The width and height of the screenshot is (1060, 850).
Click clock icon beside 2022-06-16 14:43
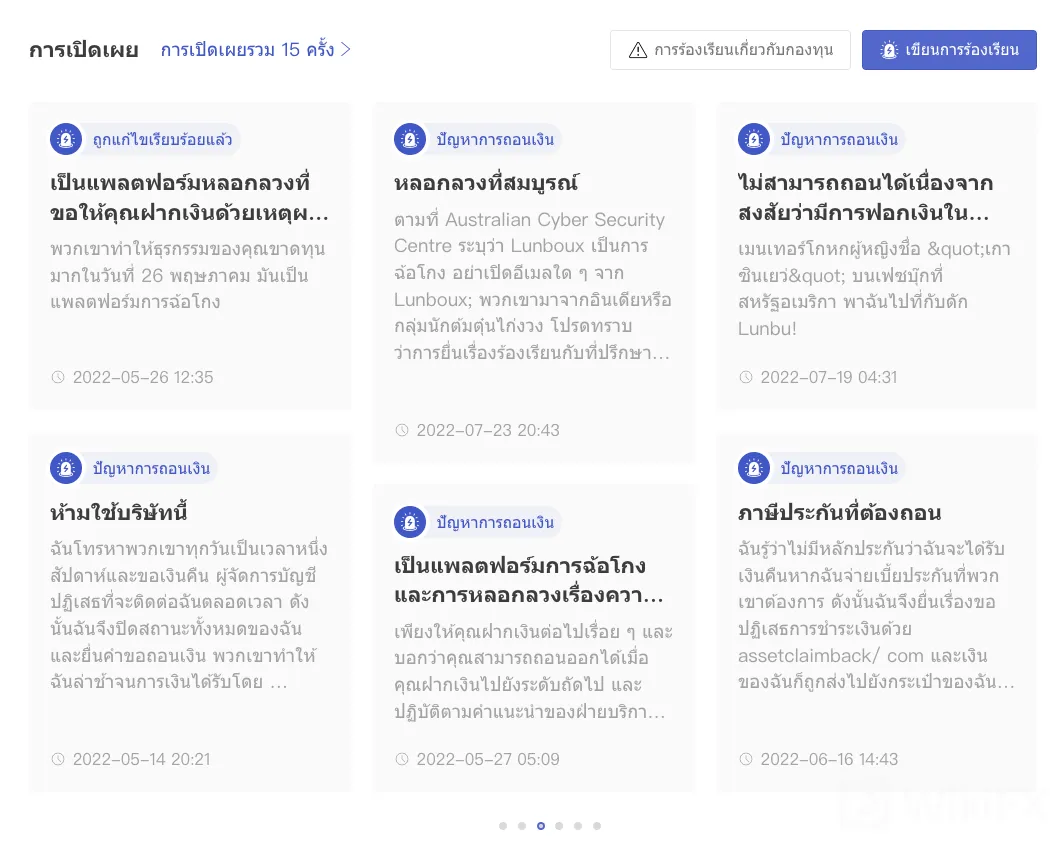(746, 759)
